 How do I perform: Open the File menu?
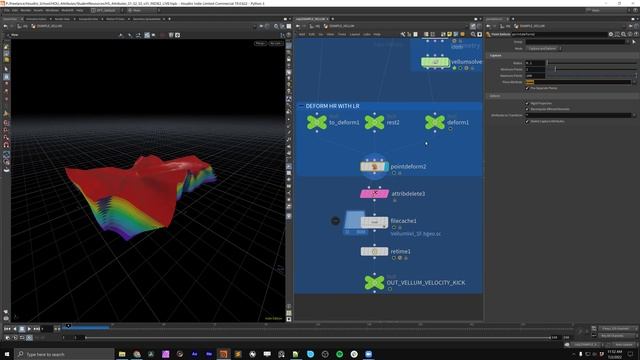(x=7, y=10)
